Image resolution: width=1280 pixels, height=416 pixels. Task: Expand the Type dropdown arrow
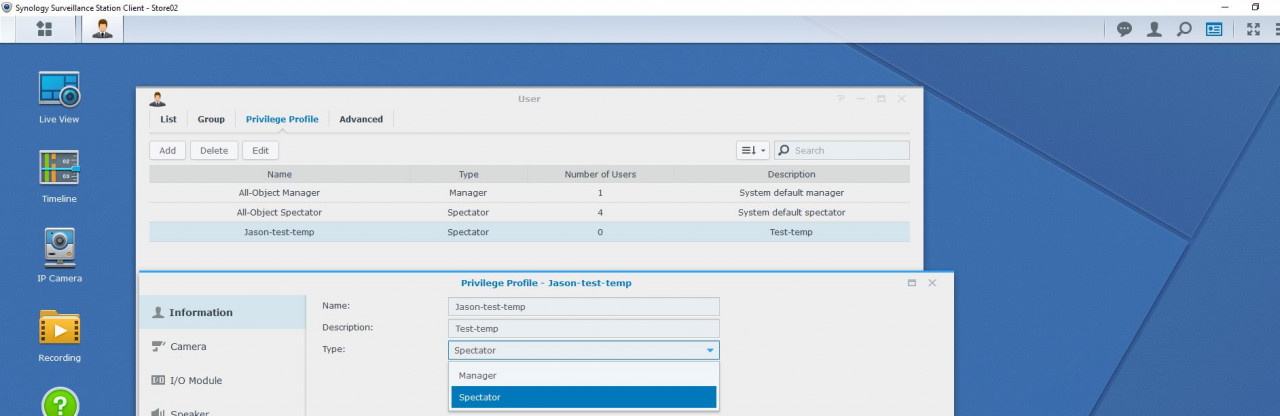[710, 351]
